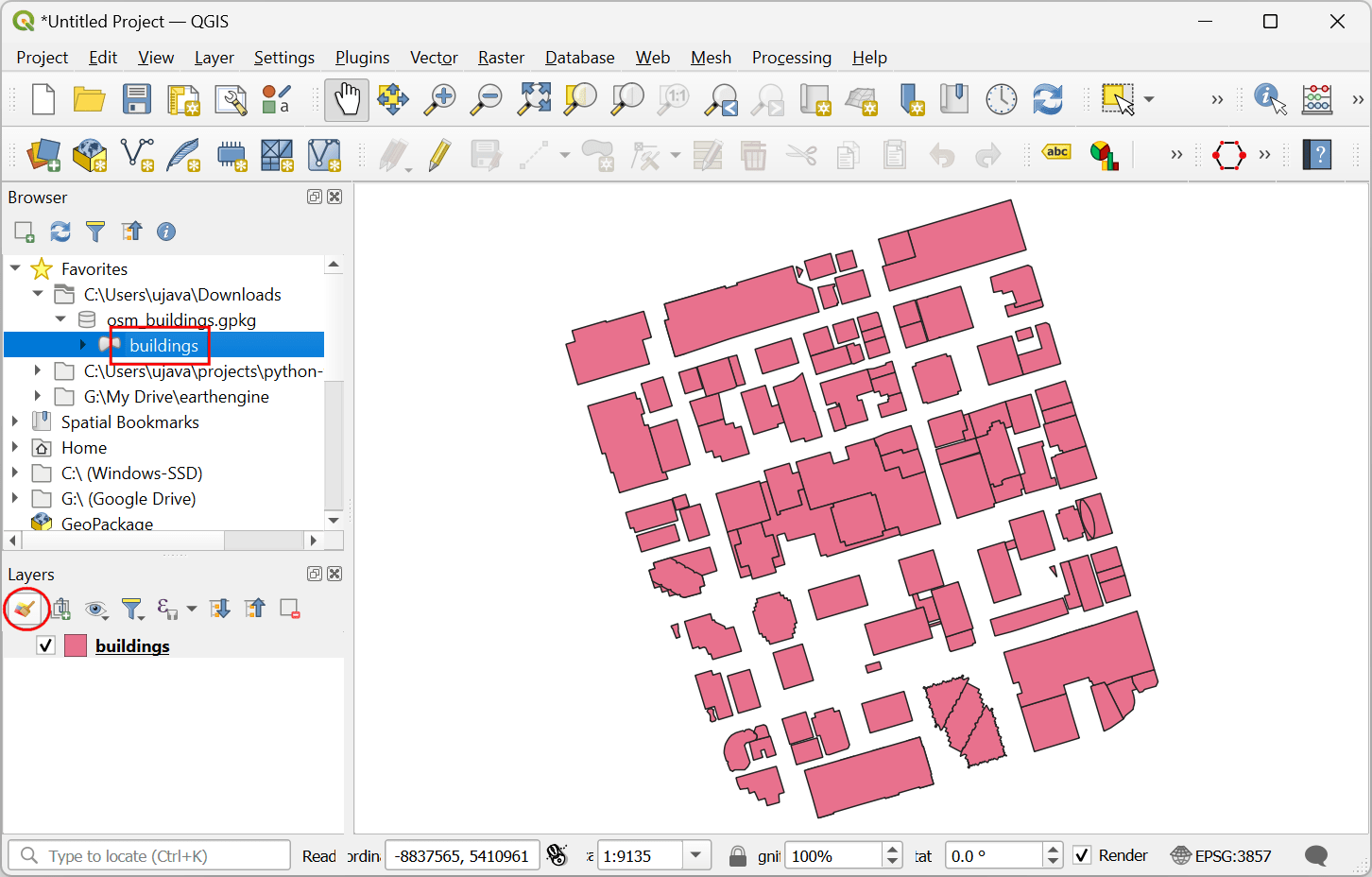
Task: Click the Refresh map icon
Action: pyautogui.click(x=1047, y=99)
